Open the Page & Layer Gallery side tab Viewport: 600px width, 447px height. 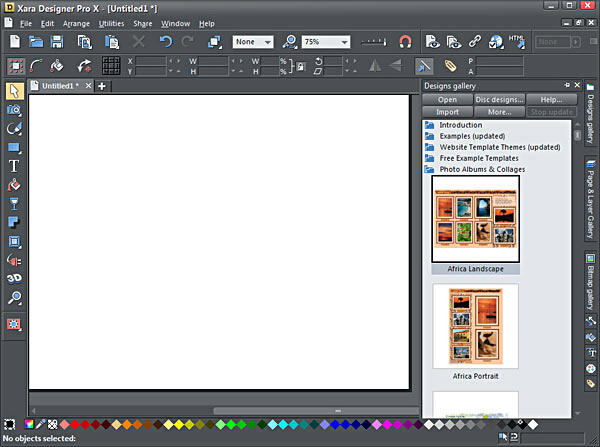[590, 198]
